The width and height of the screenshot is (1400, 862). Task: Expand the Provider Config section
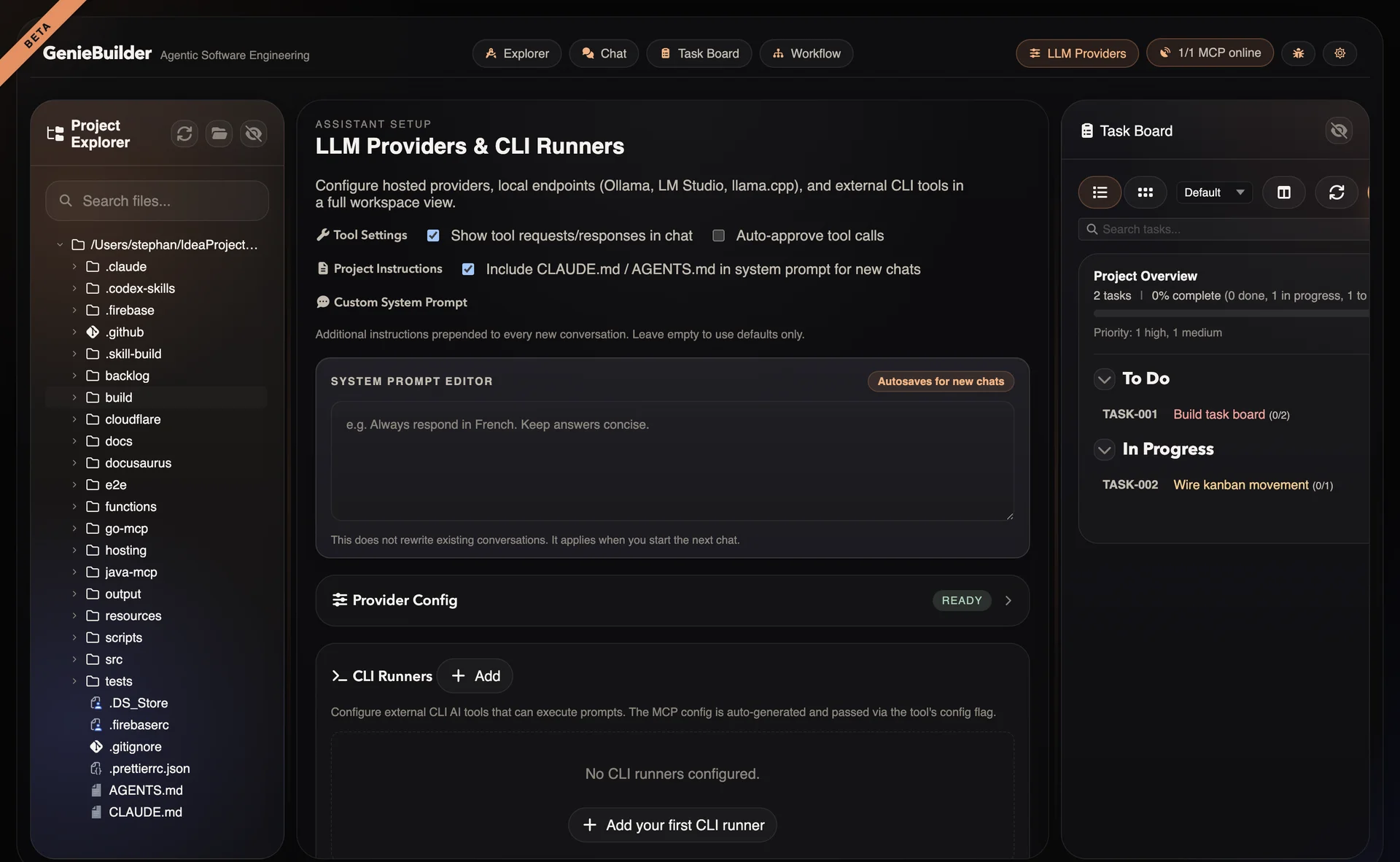pyautogui.click(x=1008, y=601)
